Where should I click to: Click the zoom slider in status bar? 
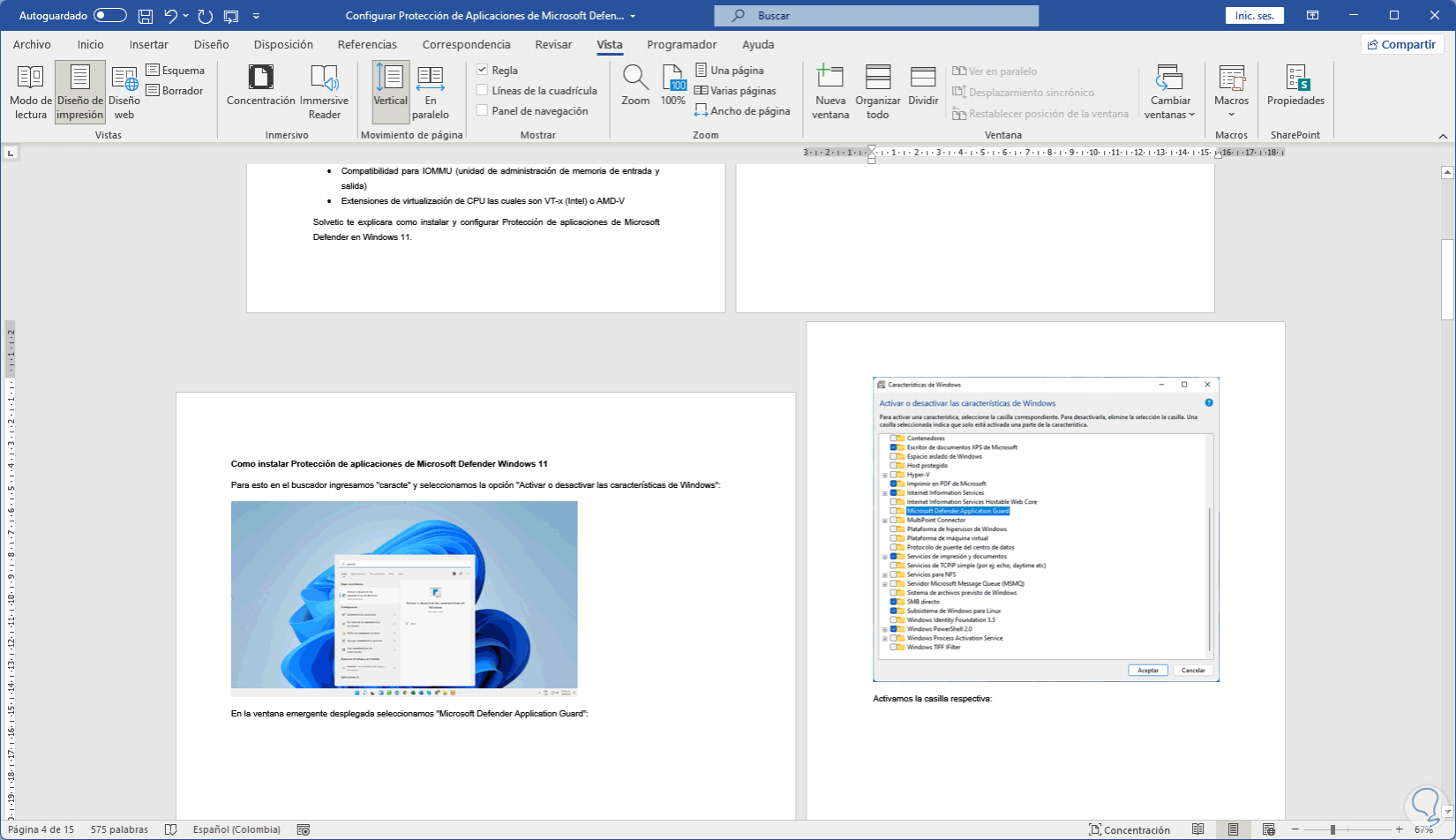[1332, 829]
